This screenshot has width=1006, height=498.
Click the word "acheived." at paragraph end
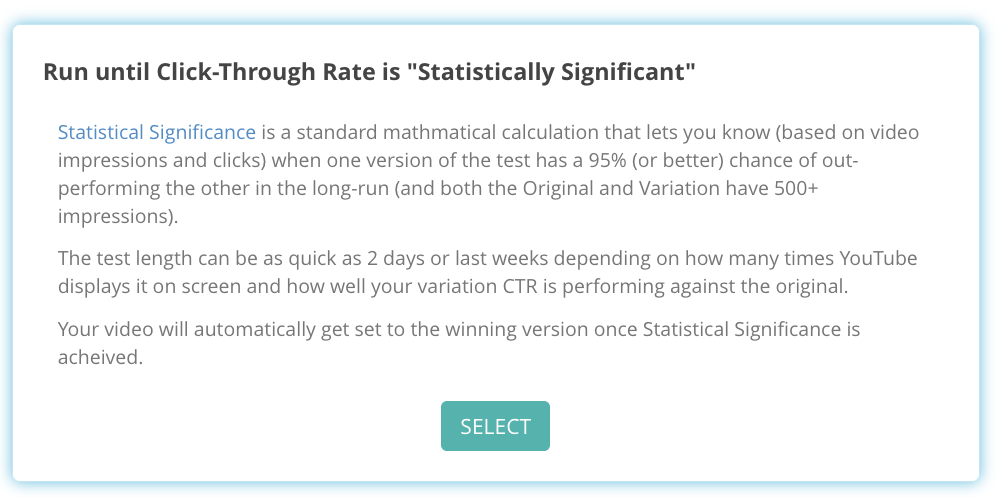(x=100, y=357)
